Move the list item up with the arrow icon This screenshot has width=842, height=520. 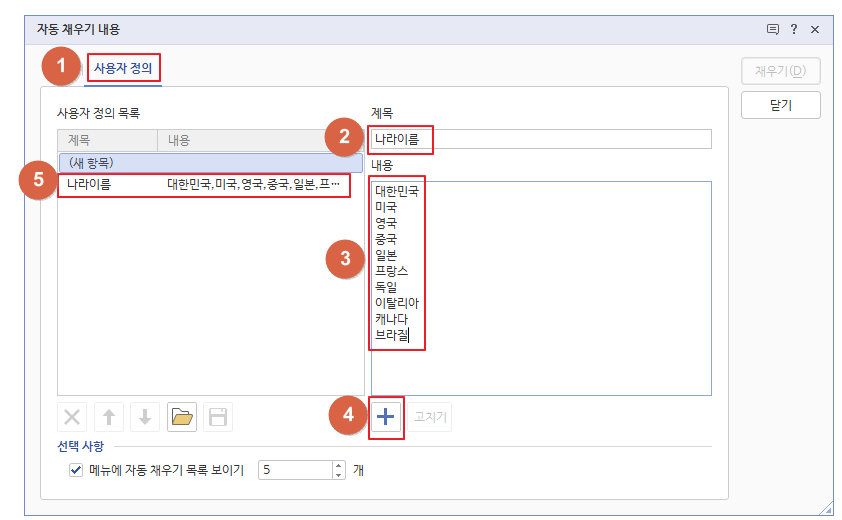pyautogui.click(x=108, y=417)
